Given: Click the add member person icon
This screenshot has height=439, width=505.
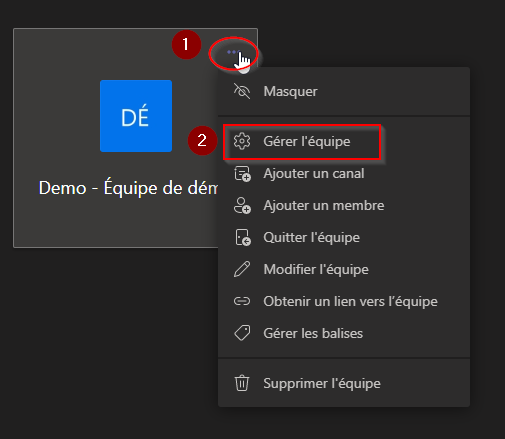Looking at the screenshot, I should pyautogui.click(x=242, y=205).
